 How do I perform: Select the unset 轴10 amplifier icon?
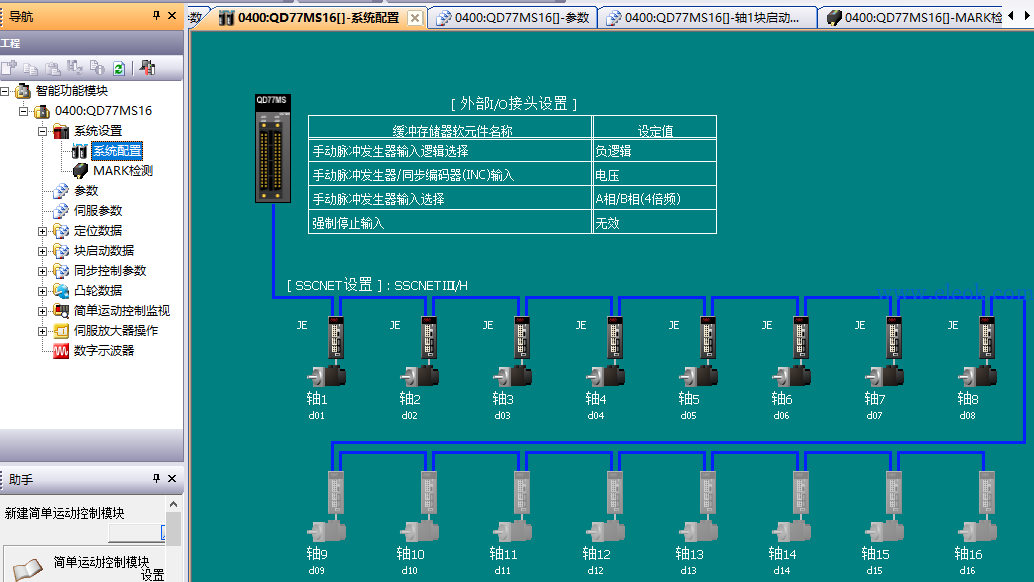(x=429, y=492)
